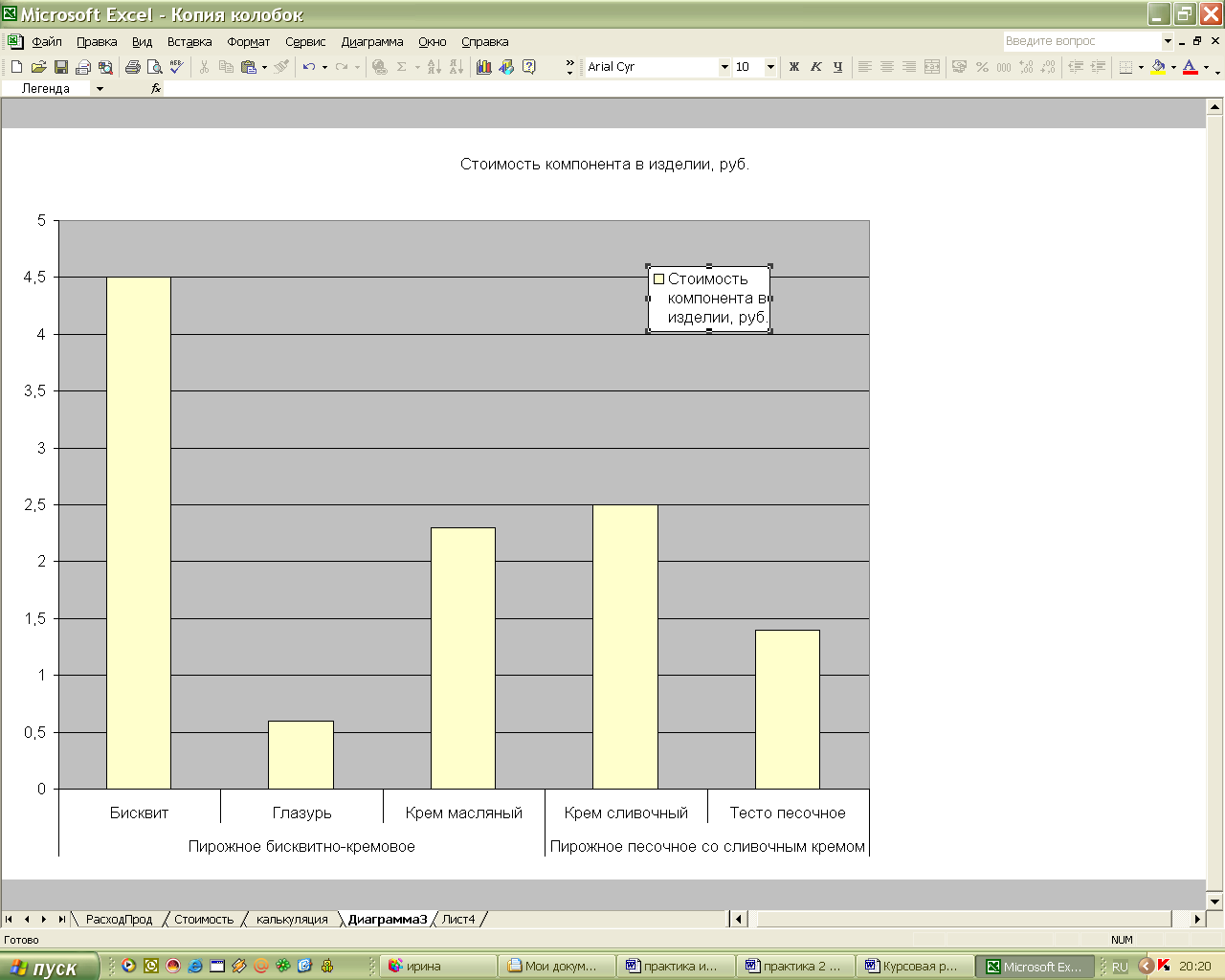Image resolution: width=1225 pixels, height=980 pixels.
Task: Open the Arial Cyr font name dropdown
Action: click(724, 67)
